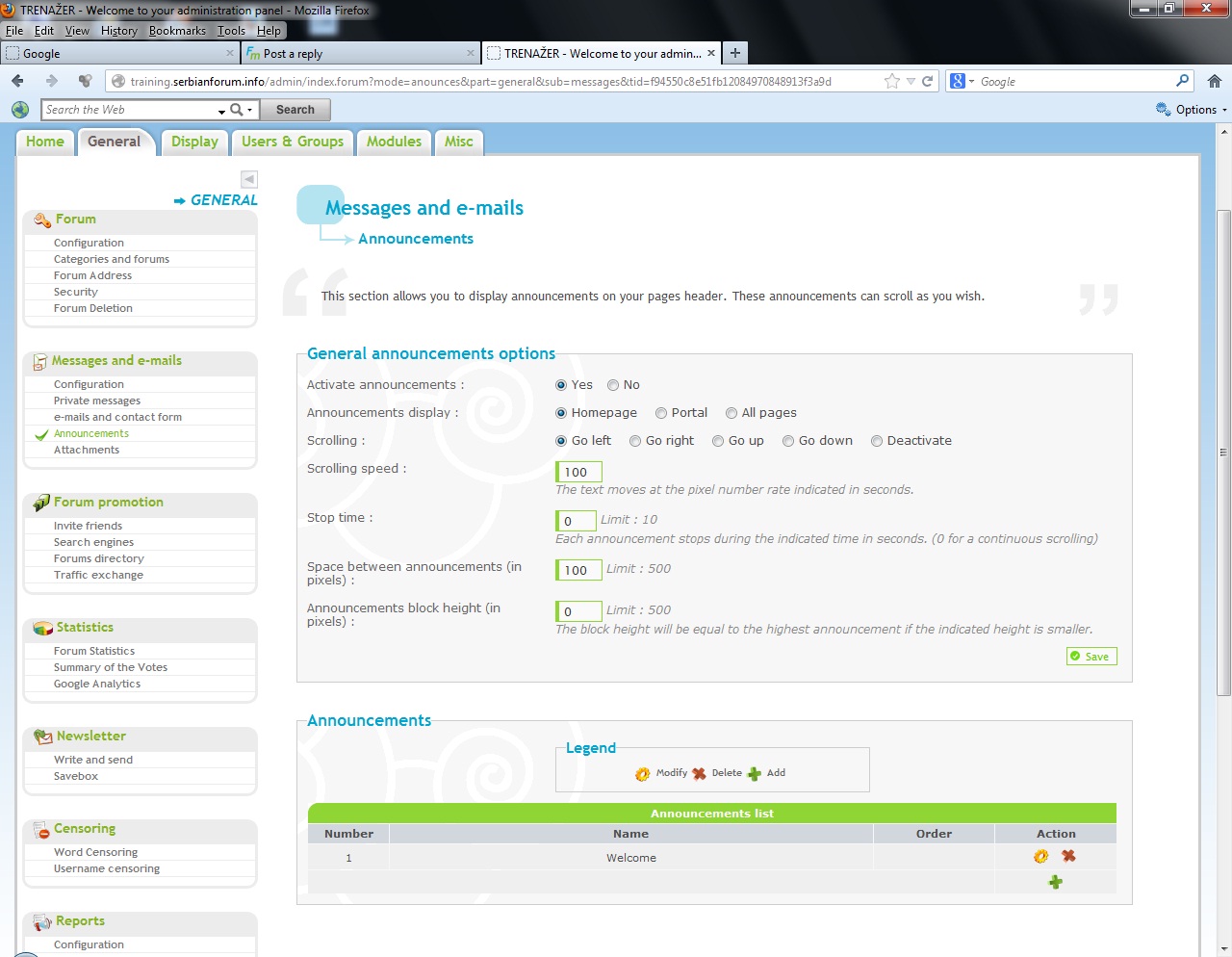Add a new announcement with green plus
1232x957 pixels.
1056,882
